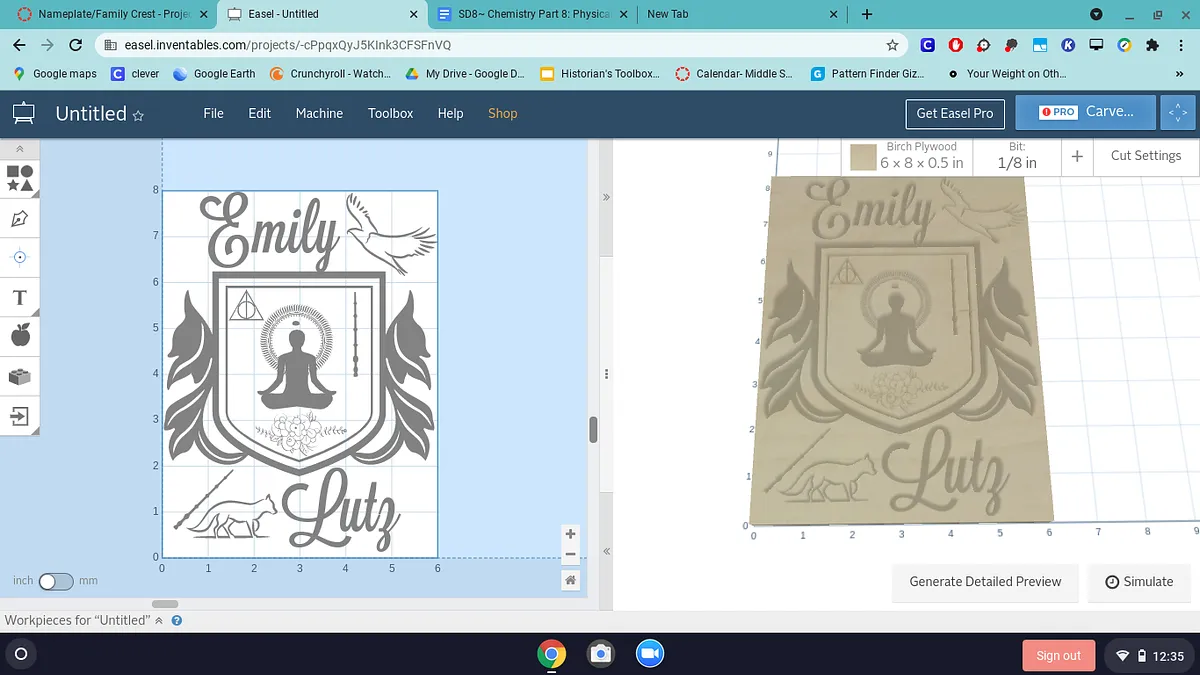1200x675 pixels.
Task: Select the Text tool
Action: click(20, 297)
